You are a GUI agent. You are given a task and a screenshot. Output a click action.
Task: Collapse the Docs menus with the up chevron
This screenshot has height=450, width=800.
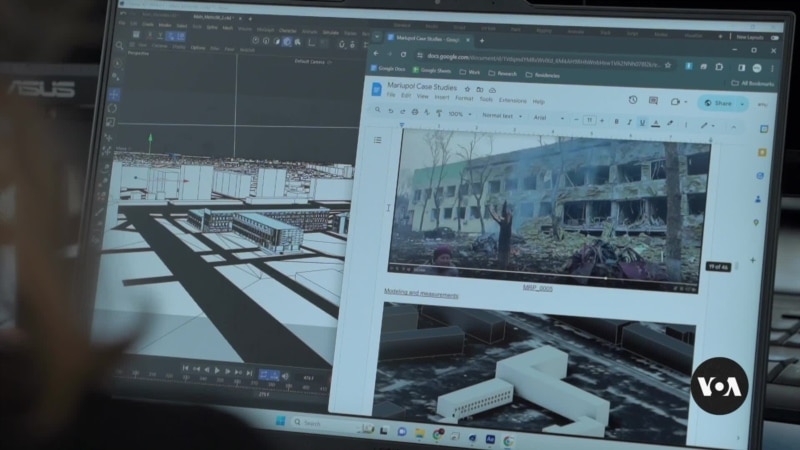pyautogui.click(x=733, y=127)
